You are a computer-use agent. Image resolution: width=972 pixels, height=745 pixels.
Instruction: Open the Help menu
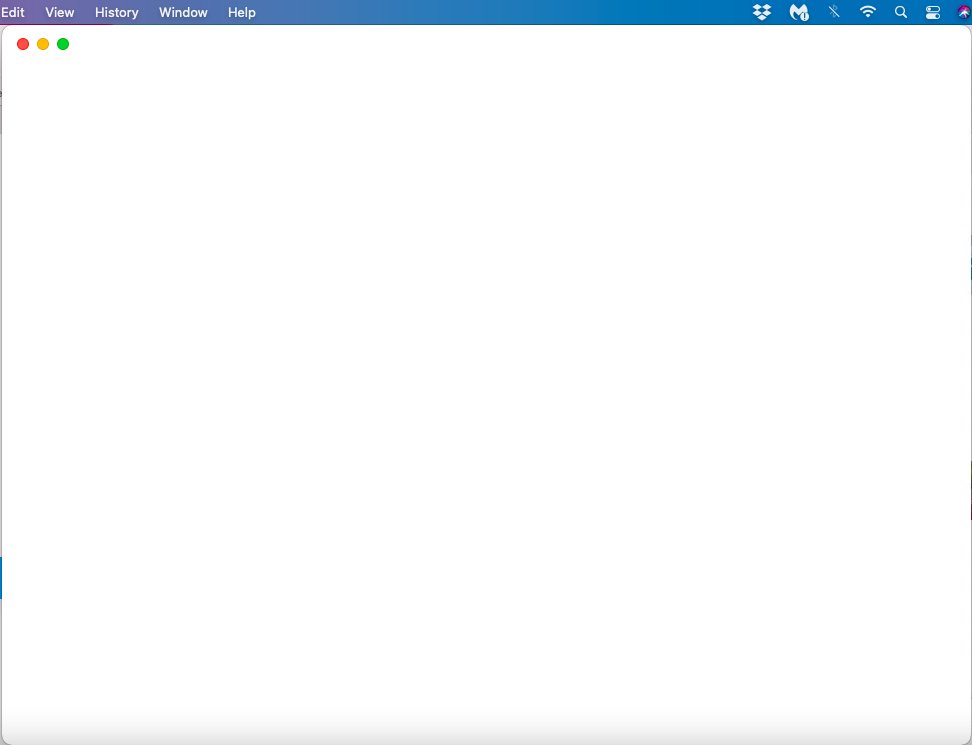(x=242, y=12)
